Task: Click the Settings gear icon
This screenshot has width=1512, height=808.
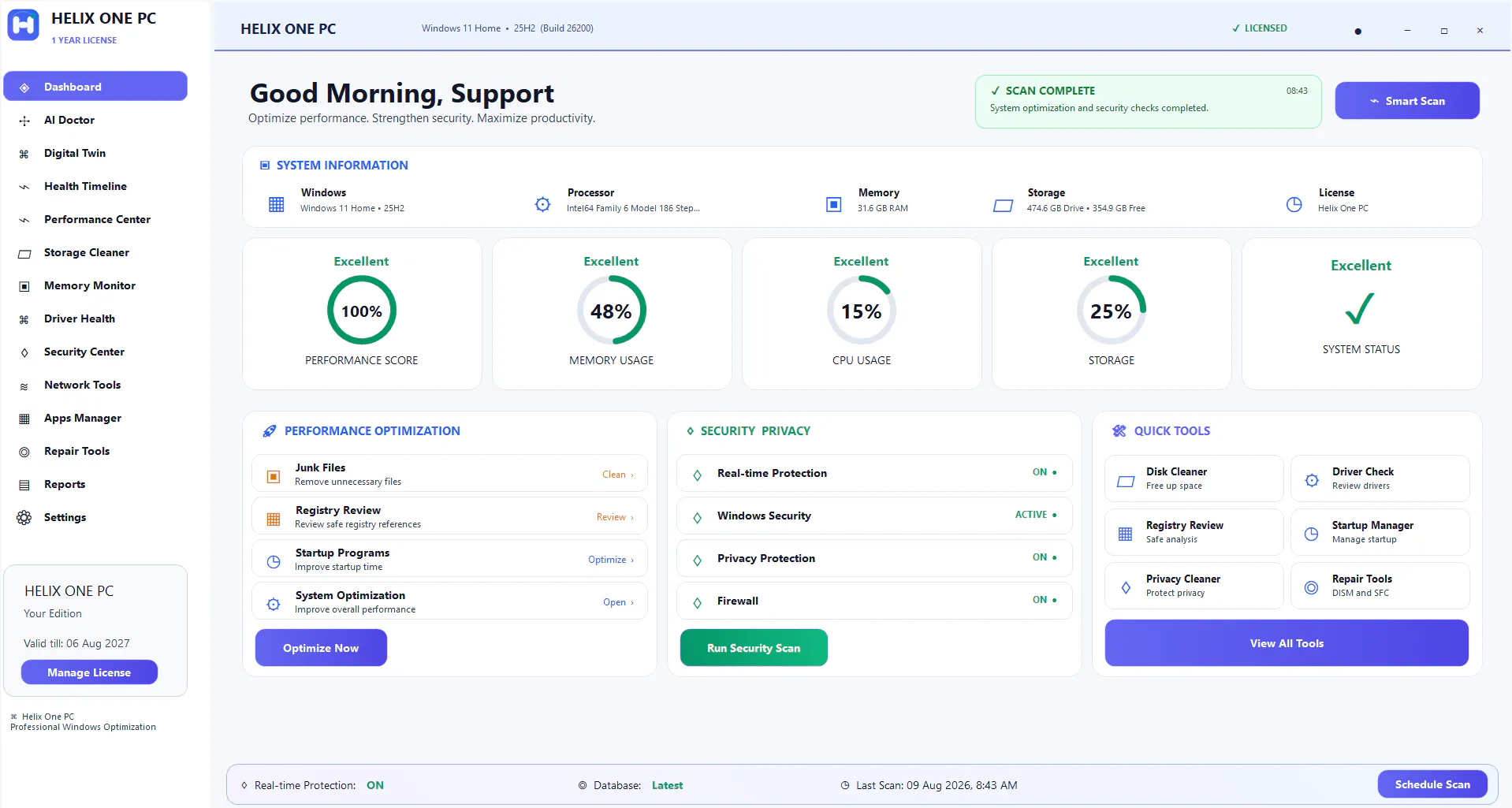Action: tap(24, 518)
